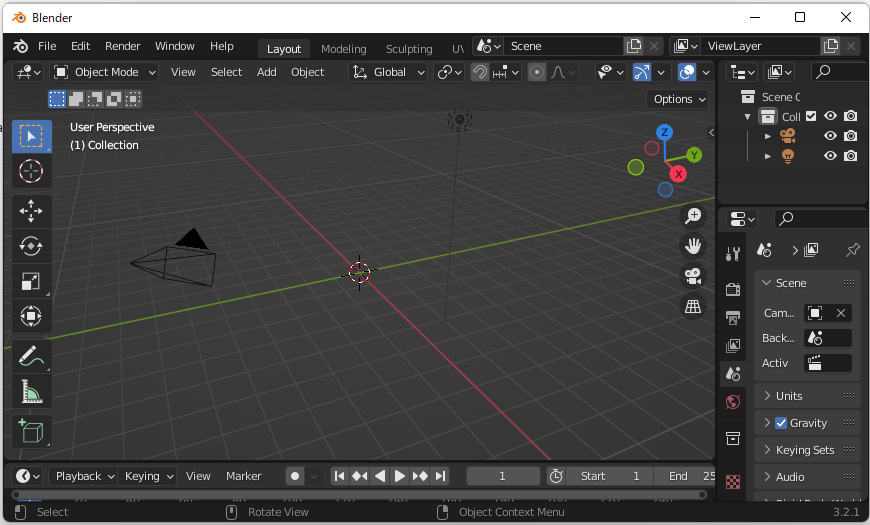Click the pan view hand icon
Screen dimensions: 870x525
point(693,246)
